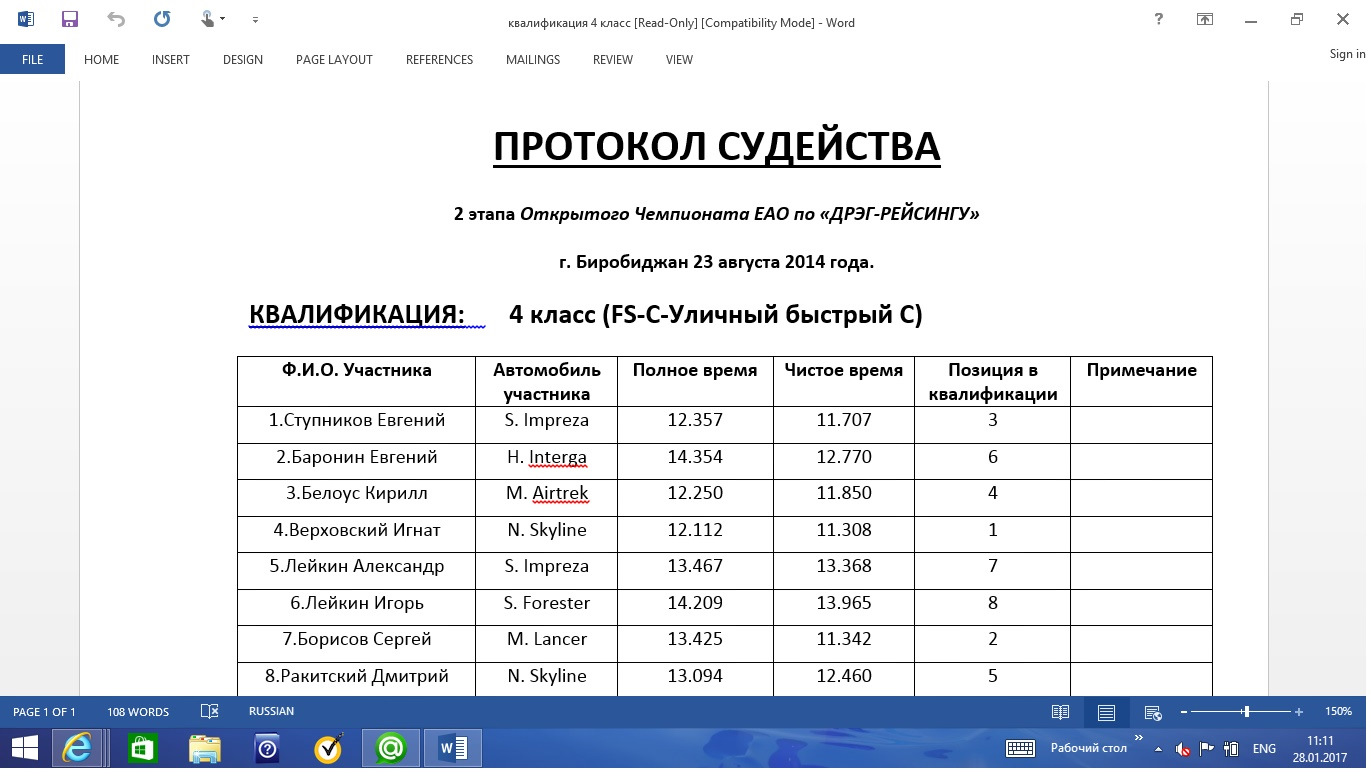This screenshot has height=776, width=1371.
Task: Open Read Mode from the status bar
Action: [1060, 711]
